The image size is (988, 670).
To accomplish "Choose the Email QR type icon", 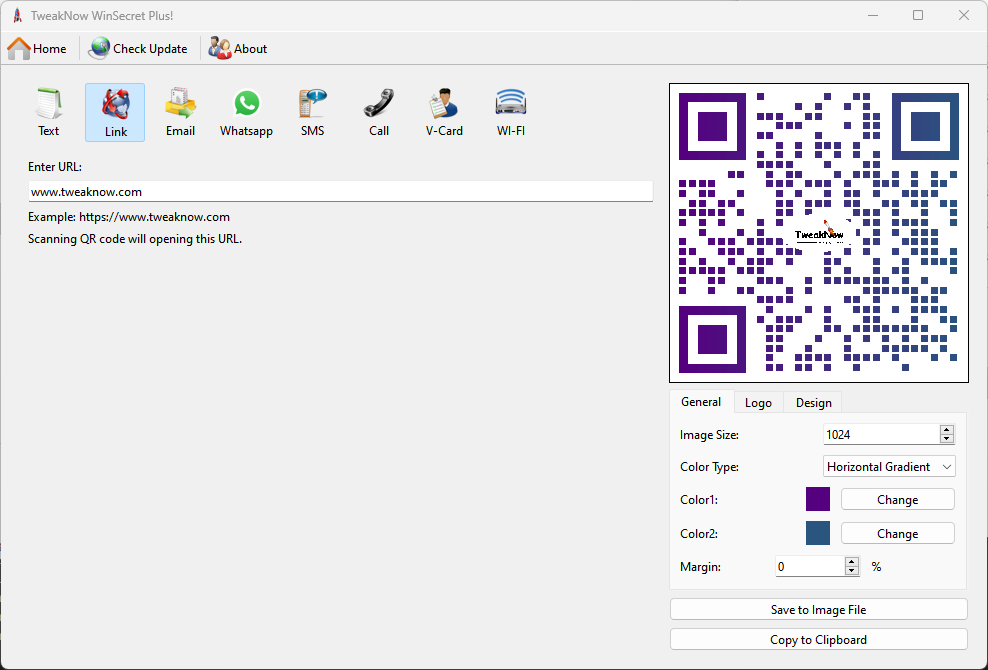I will [180, 113].
